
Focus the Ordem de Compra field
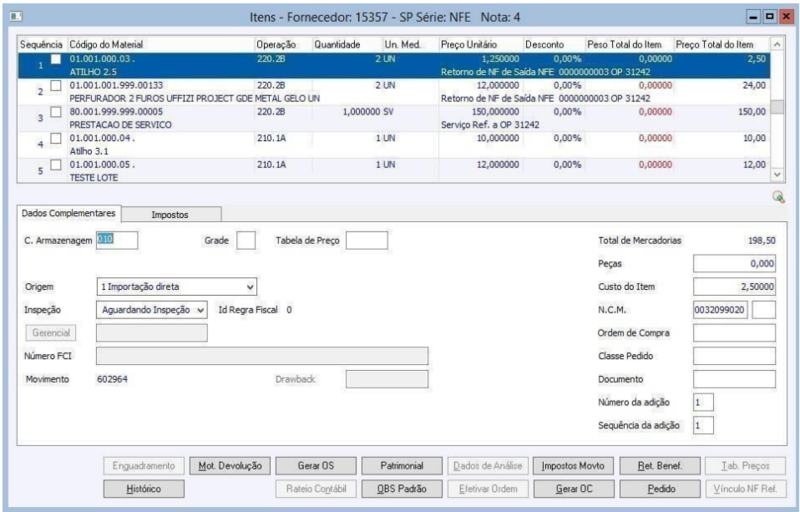point(733,333)
